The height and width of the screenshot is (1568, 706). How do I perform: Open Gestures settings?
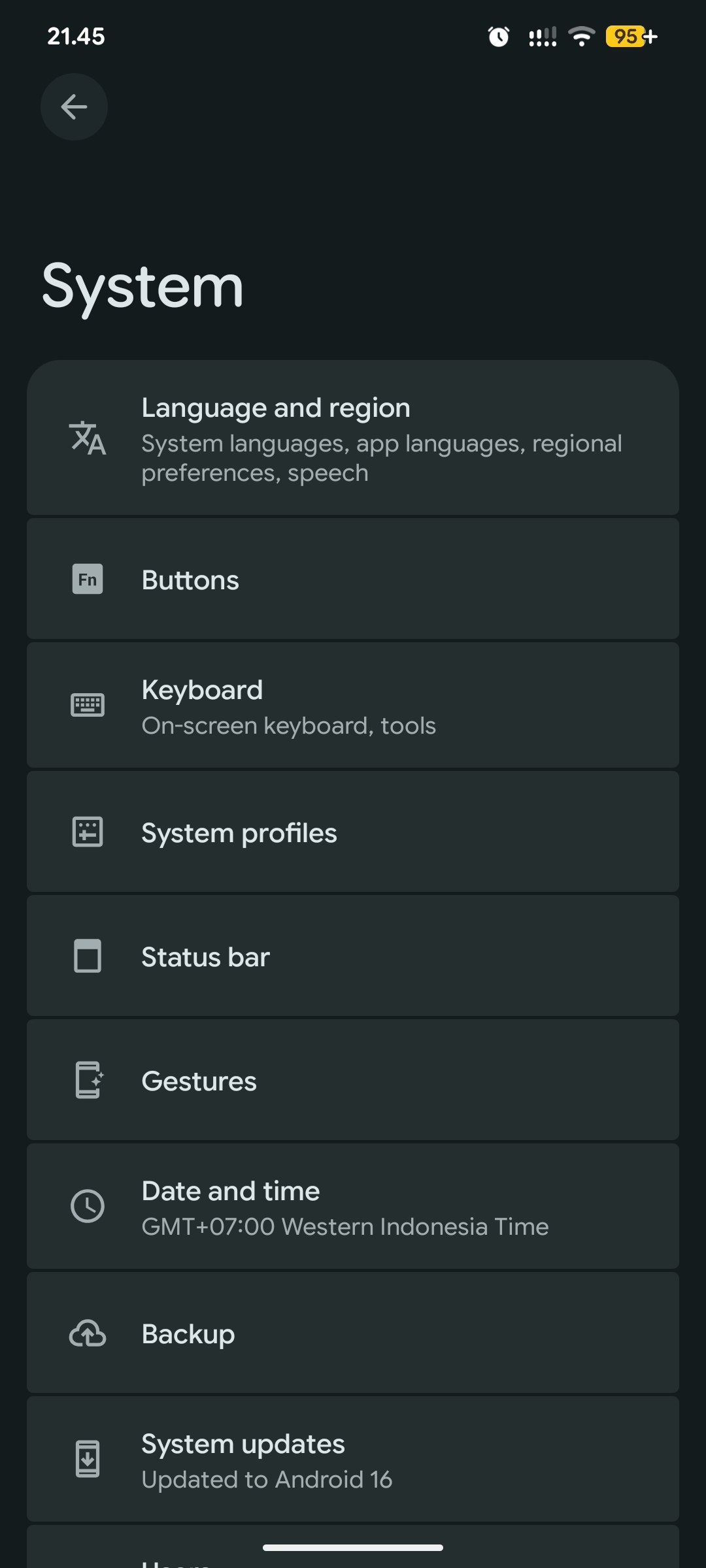353,1080
